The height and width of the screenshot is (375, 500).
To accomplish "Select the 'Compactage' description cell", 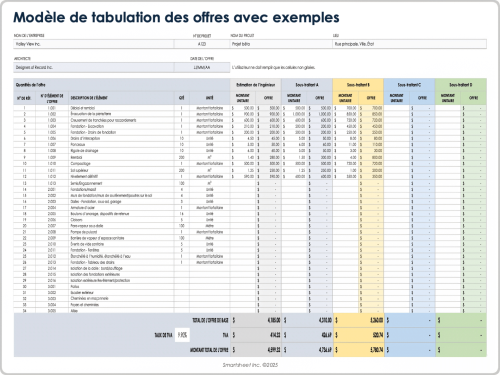I will point(121,164).
